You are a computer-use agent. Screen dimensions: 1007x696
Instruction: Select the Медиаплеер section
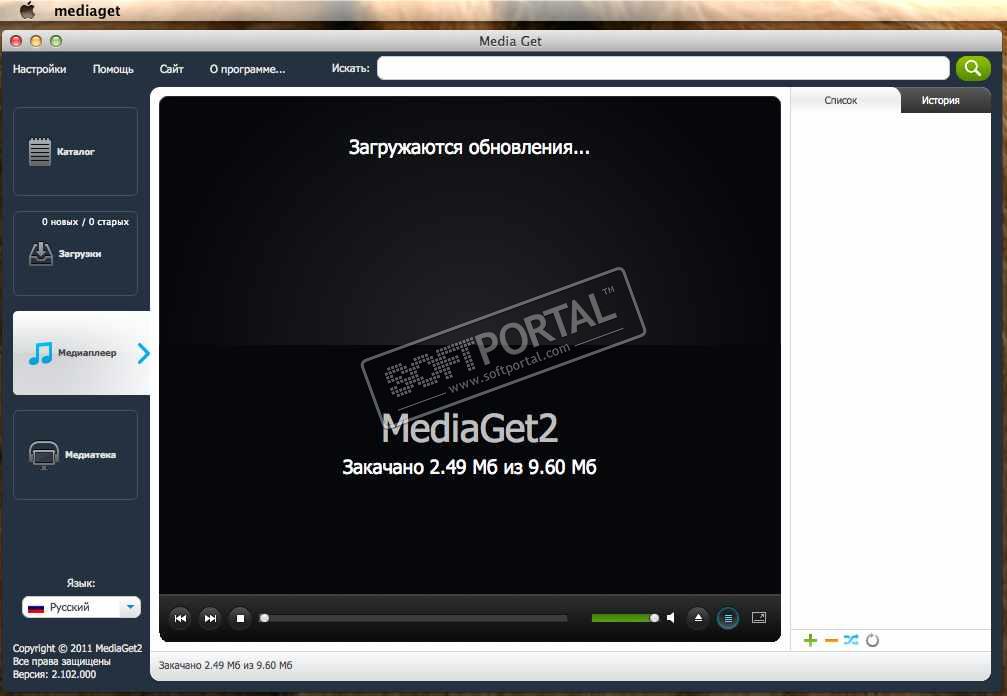pyautogui.click(x=82, y=352)
